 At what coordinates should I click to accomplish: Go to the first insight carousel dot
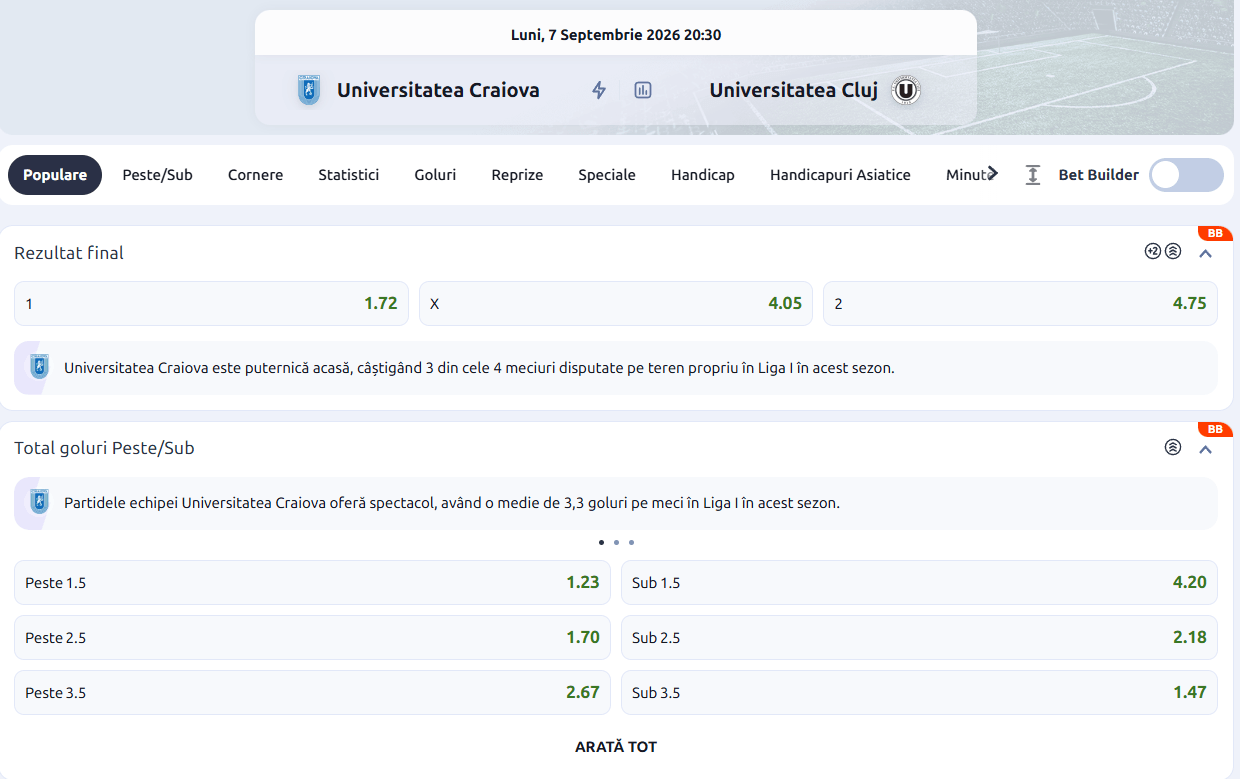601,542
